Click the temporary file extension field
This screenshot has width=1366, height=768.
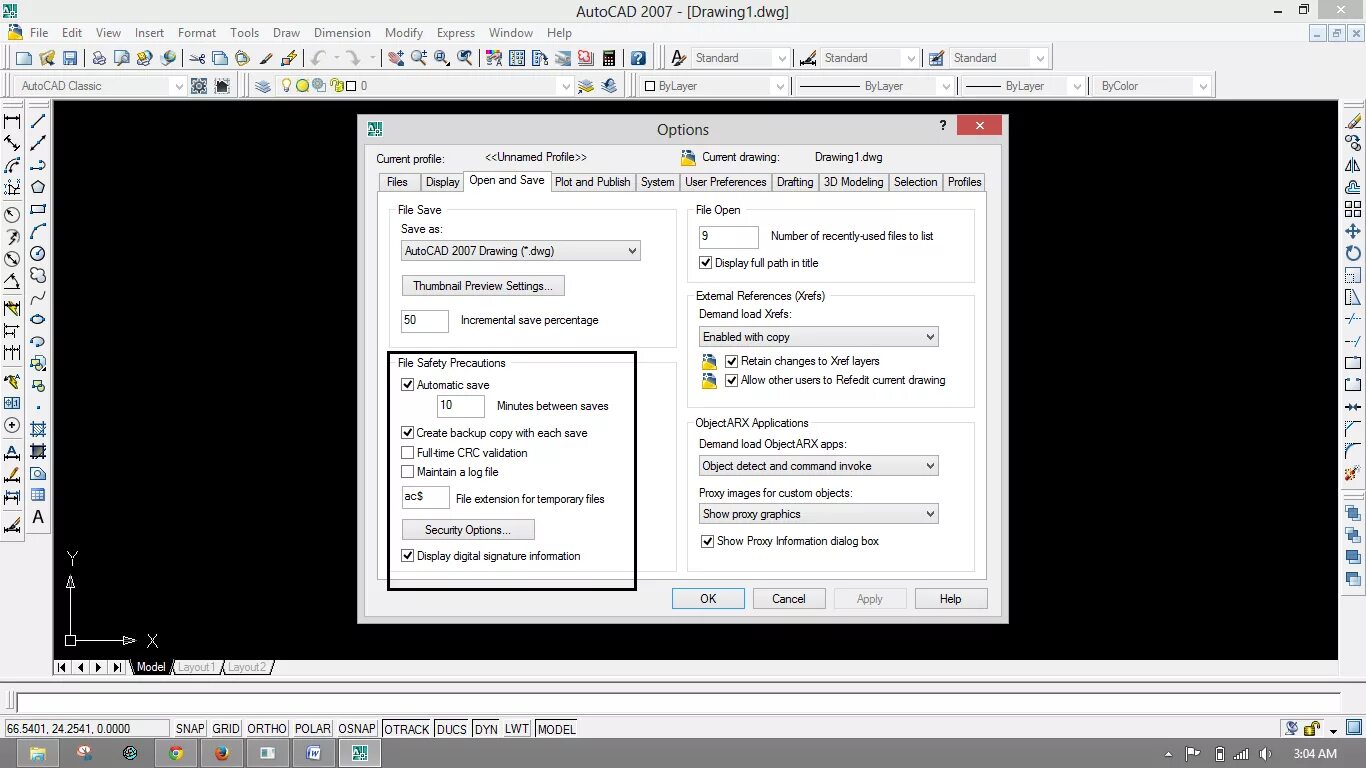click(x=425, y=497)
